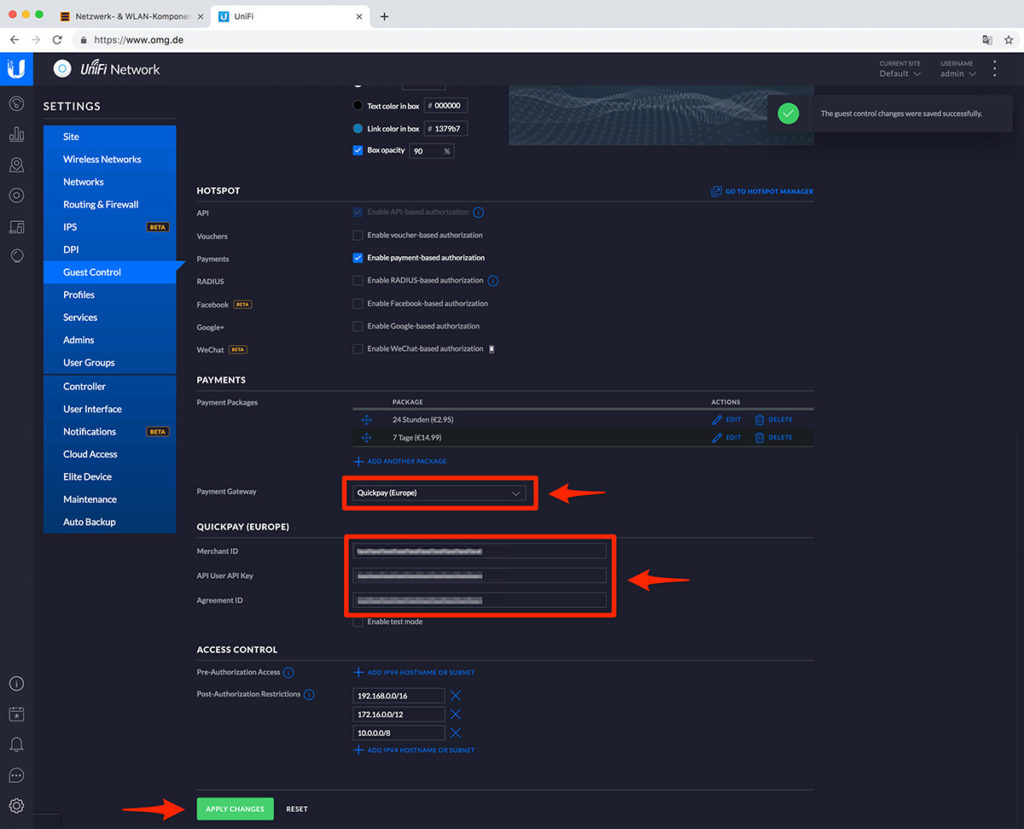
Task: Click the Apply Changes button
Action: (x=235, y=809)
